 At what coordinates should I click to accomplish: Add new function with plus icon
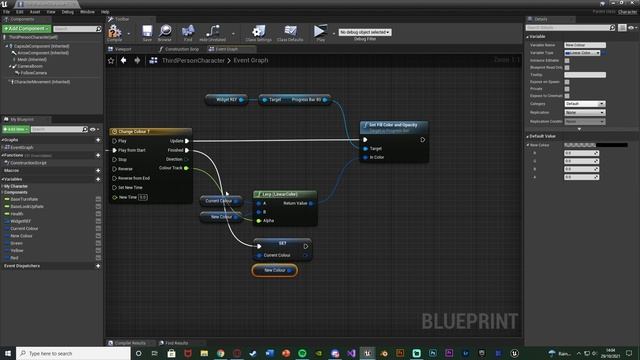click(98, 155)
